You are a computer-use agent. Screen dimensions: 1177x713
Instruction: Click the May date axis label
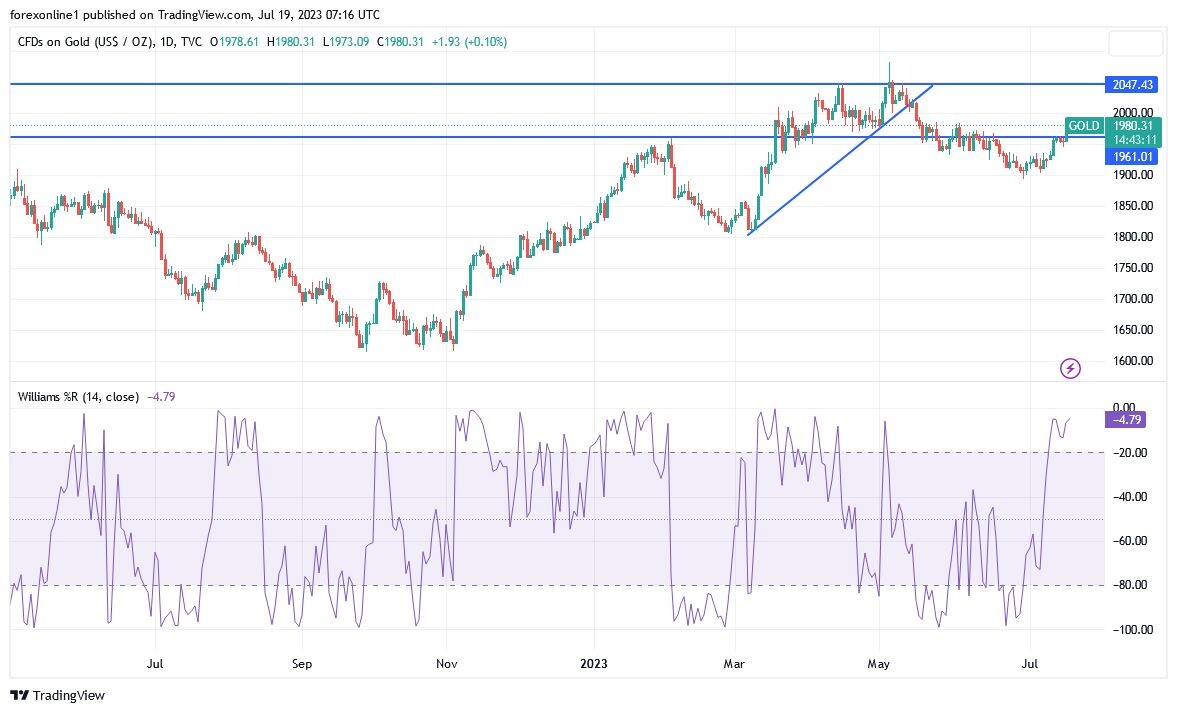(878, 663)
